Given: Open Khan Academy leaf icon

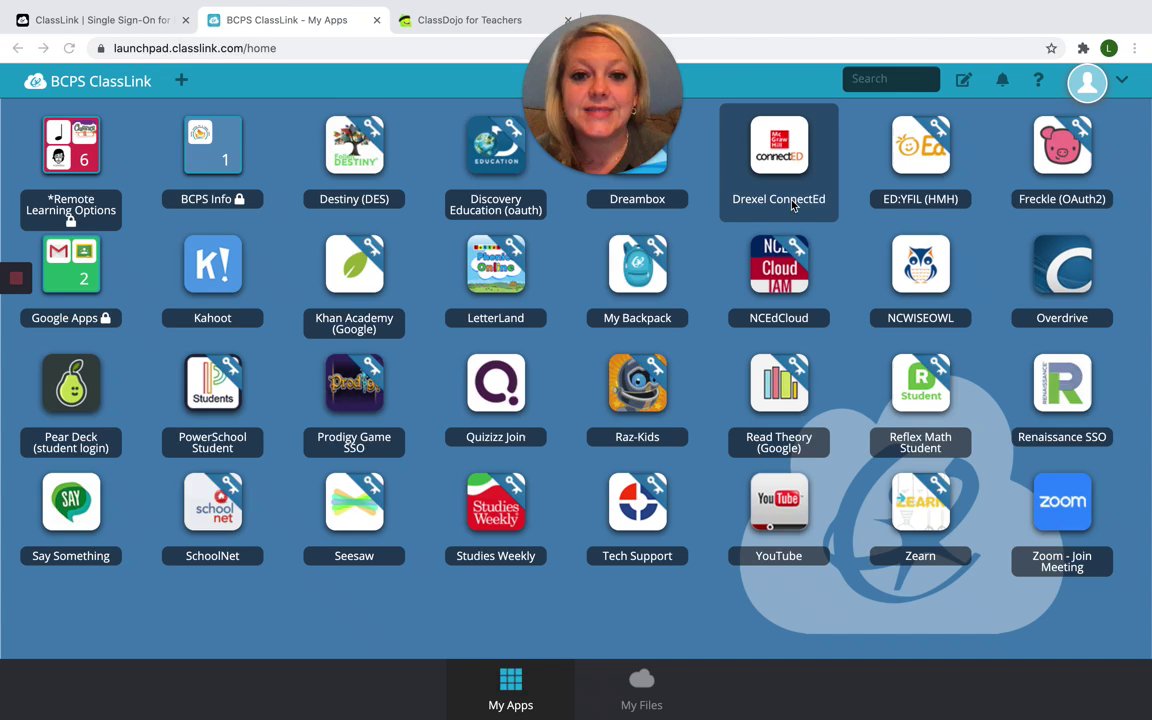Looking at the screenshot, I should [x=354, y=264].
